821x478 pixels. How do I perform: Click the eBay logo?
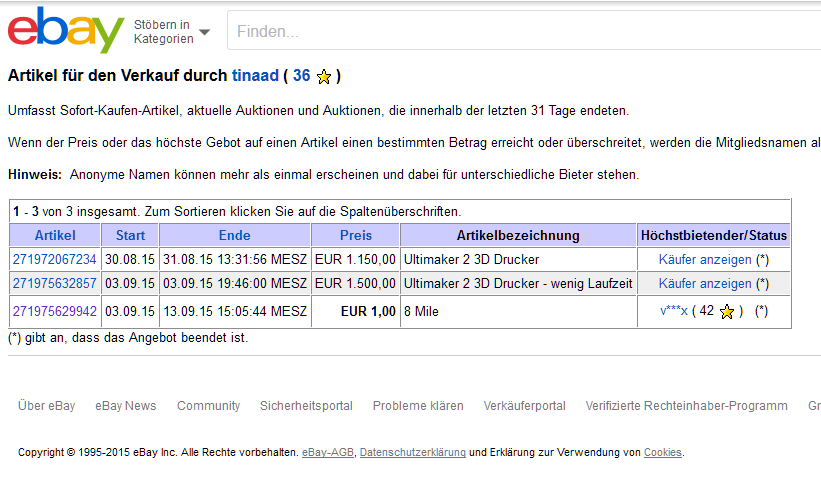tap(66, 30)
